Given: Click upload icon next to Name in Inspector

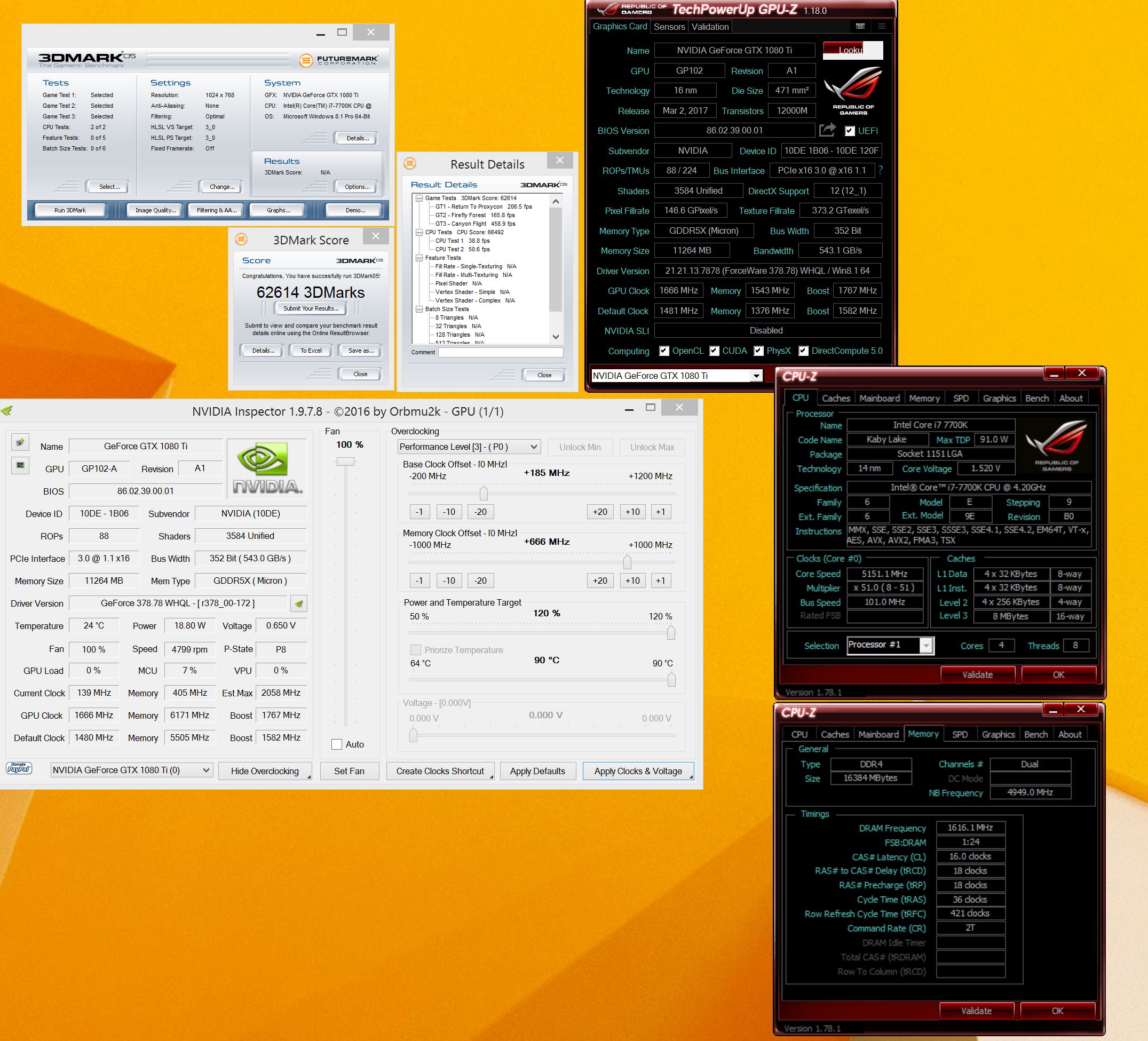Looking at the screenshot, I should (x=20, y=442).
